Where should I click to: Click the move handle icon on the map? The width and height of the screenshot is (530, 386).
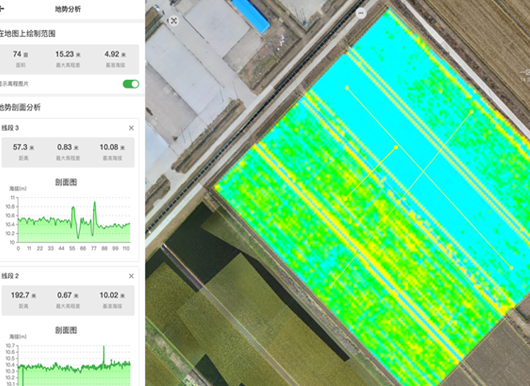174,21
